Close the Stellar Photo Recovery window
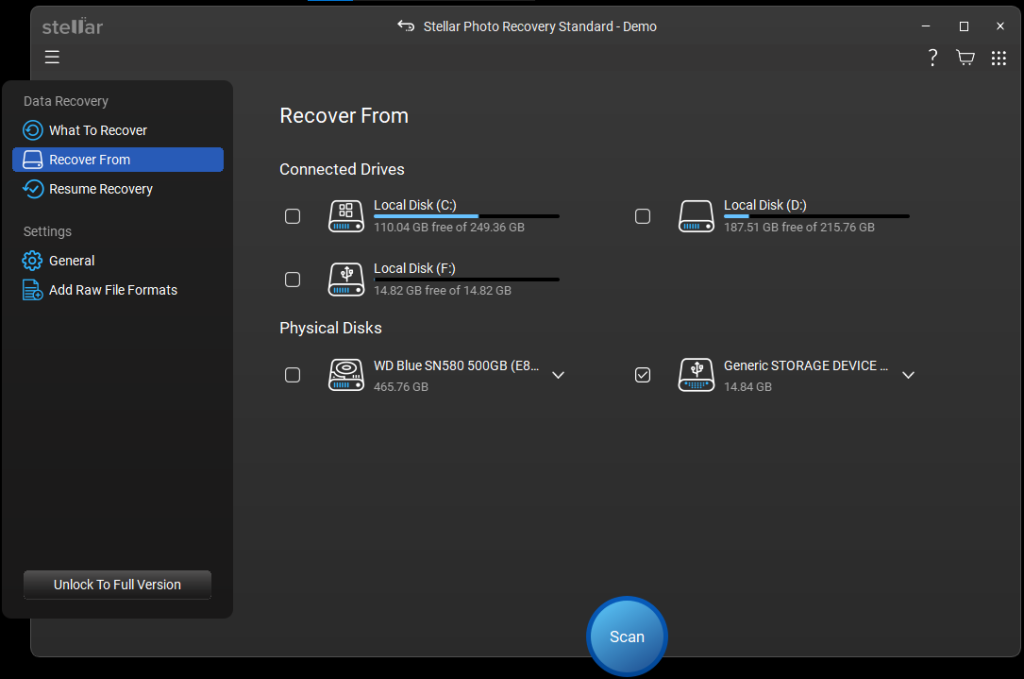The image size is (1024, 679). click(x=1000, y=26)
